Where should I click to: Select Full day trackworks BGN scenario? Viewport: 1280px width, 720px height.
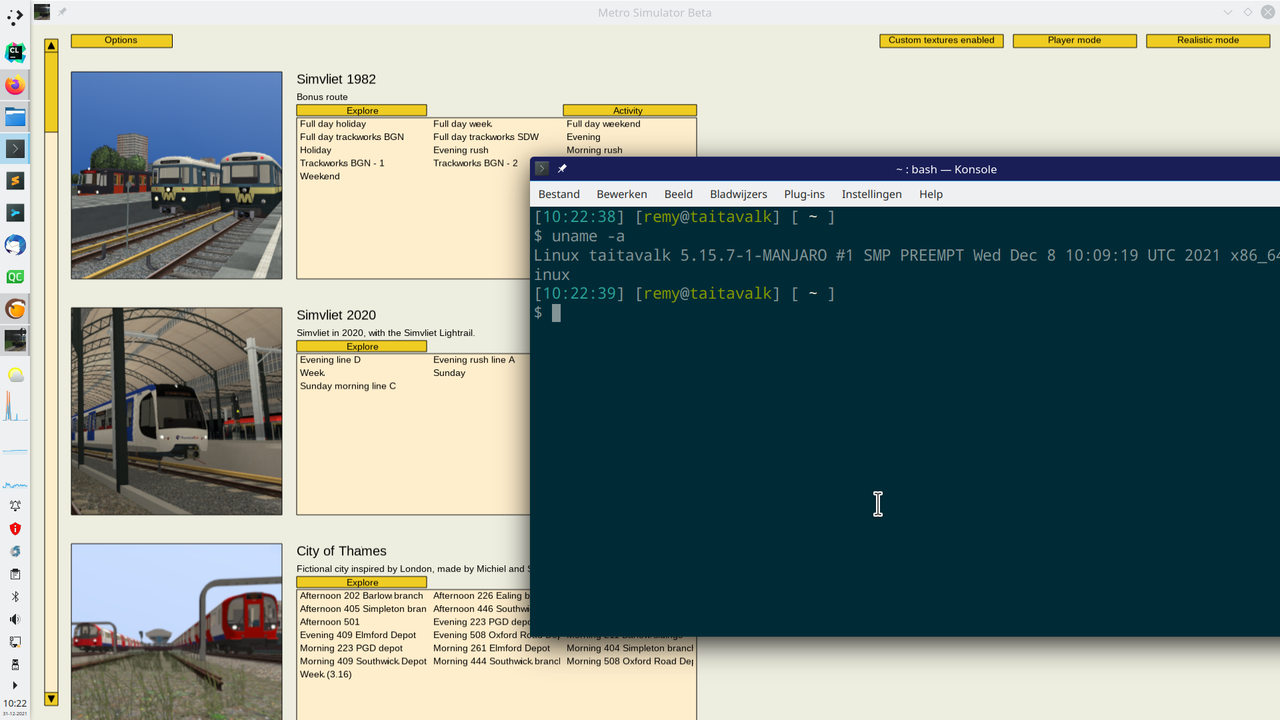[352, 137]
